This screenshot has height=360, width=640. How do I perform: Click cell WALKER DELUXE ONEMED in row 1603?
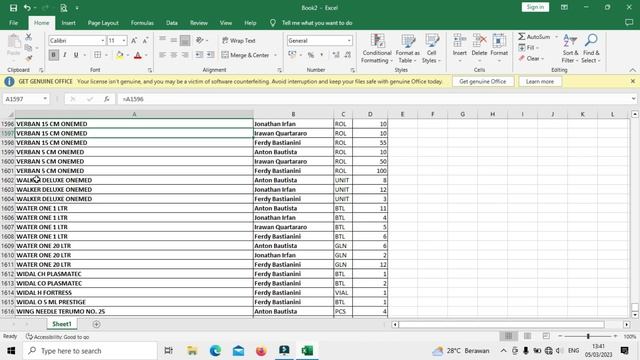pos(134,189)
